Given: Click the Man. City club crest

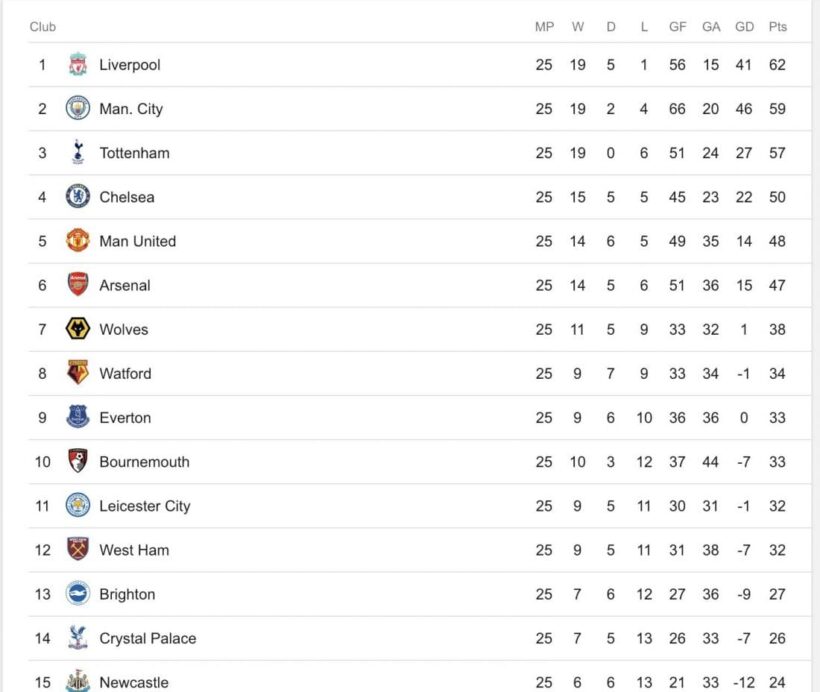Looking at the screenshot, I should 78,109.
